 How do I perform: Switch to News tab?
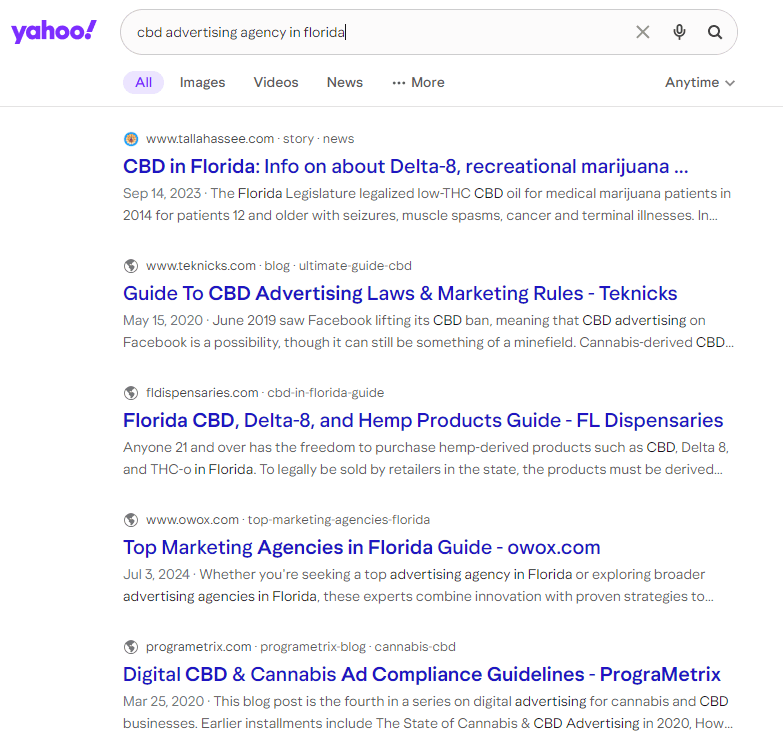[345, 82]
